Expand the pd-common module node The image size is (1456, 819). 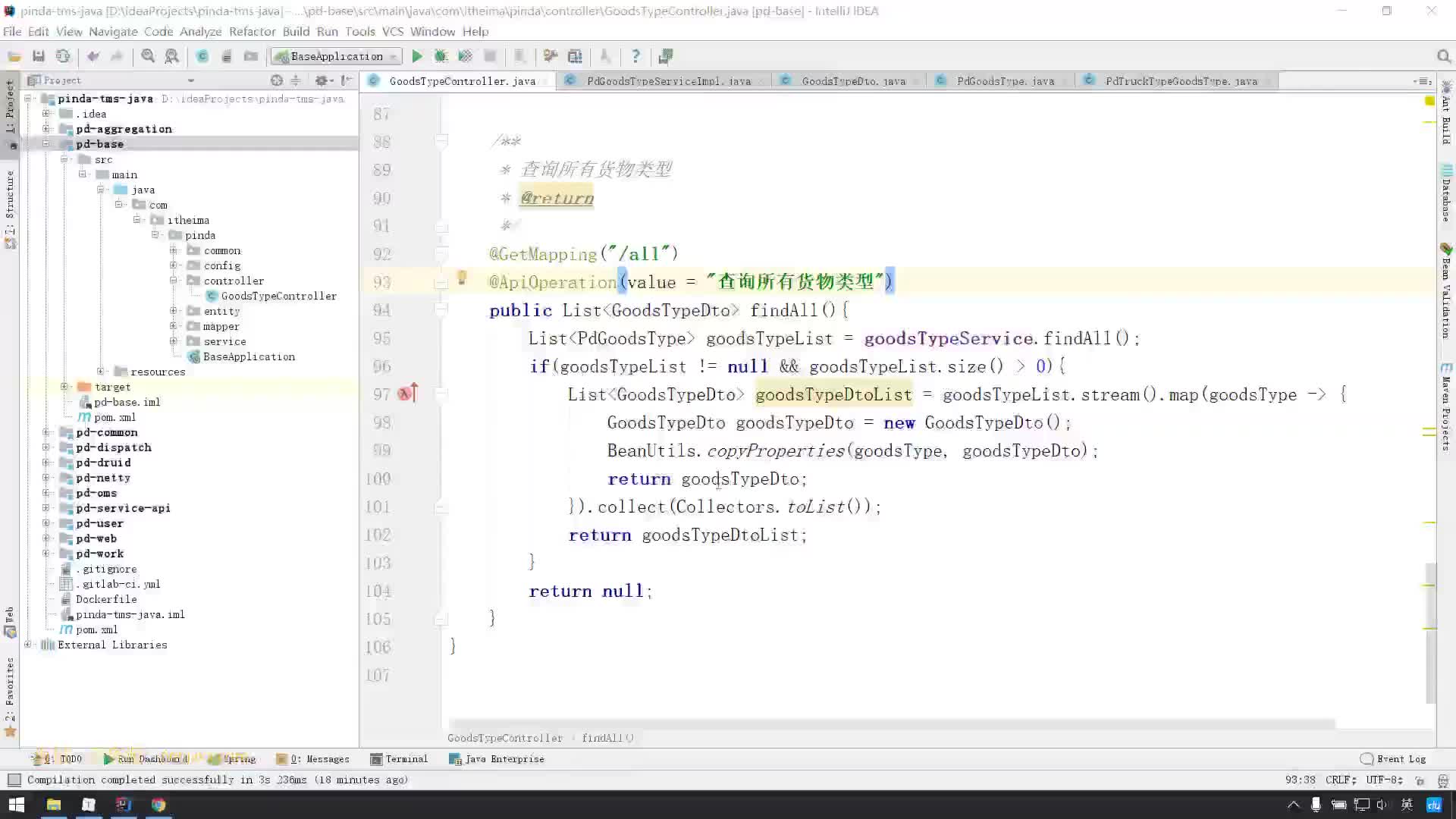(x=46, y=432)
